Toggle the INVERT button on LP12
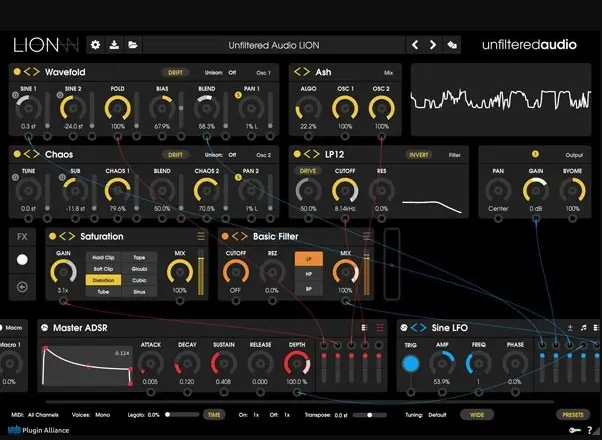 pyautogui.click(x=418, y=155)
